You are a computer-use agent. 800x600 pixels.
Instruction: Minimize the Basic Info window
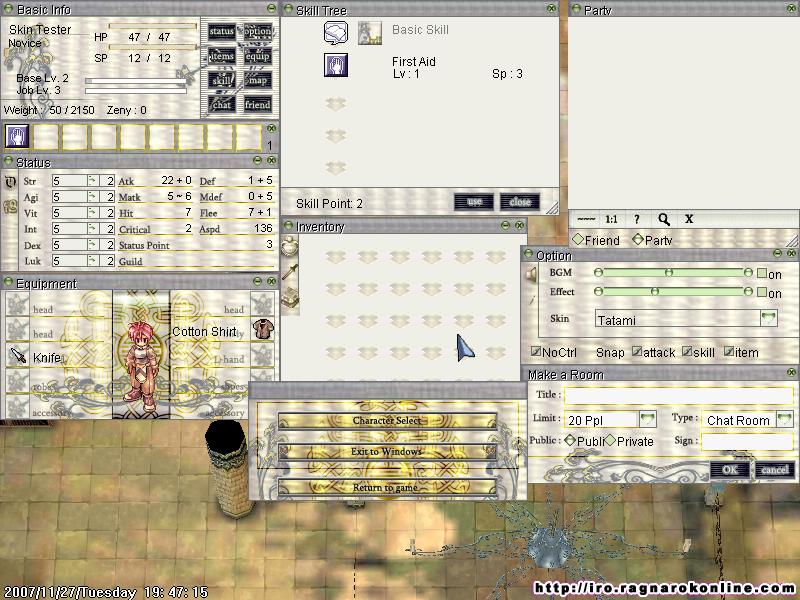[x=271, y=8]
